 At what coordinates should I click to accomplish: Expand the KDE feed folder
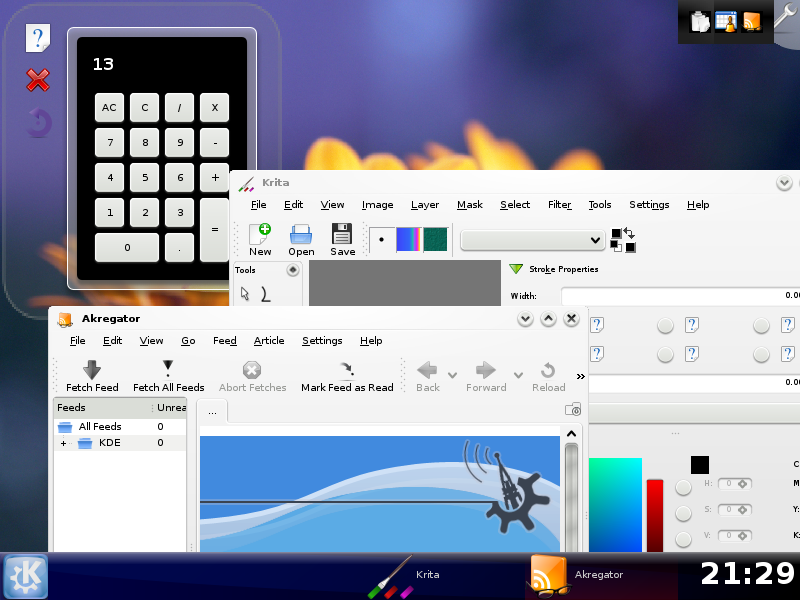(63, 443)
